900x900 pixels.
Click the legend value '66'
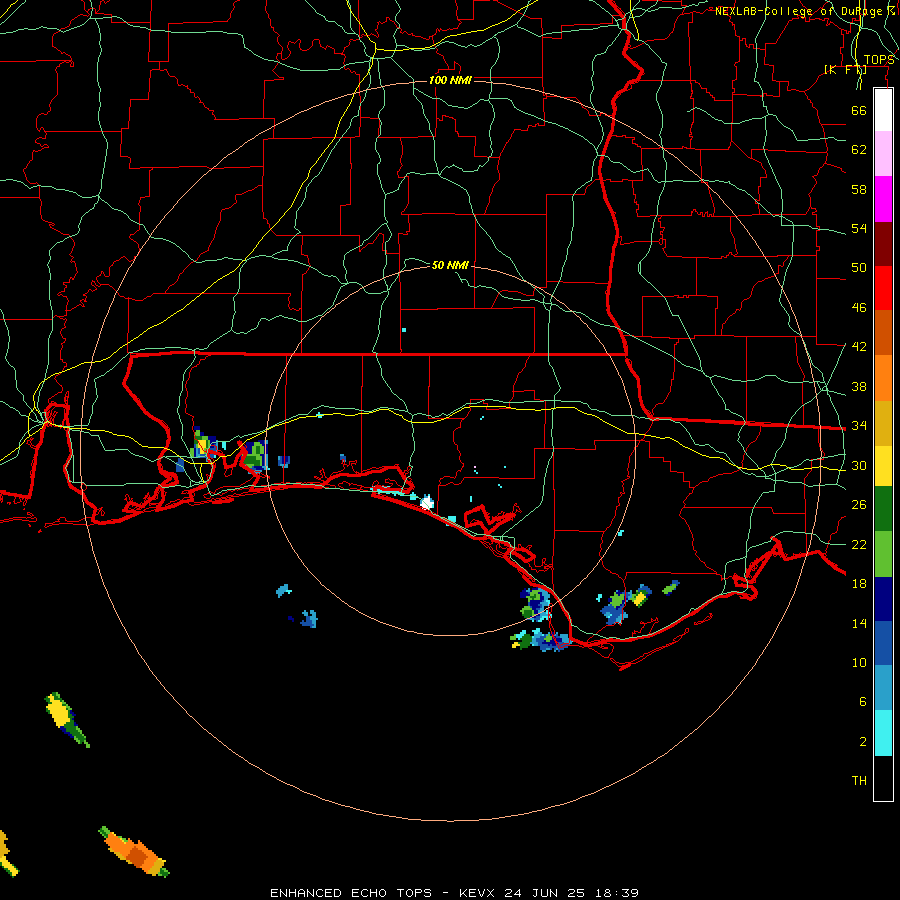pos(859,111)
